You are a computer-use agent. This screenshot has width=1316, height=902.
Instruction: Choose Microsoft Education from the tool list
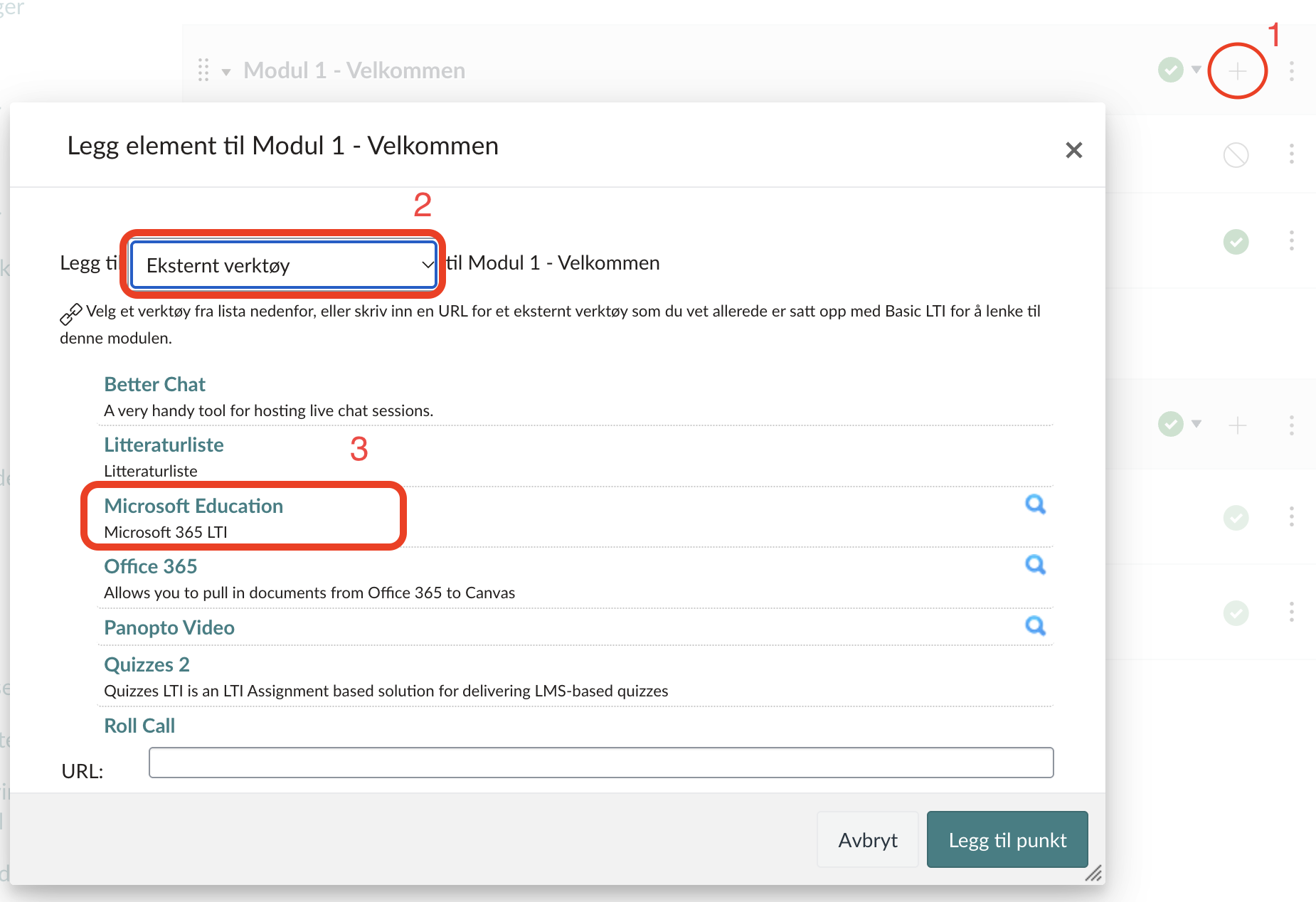tap(193, 506)
